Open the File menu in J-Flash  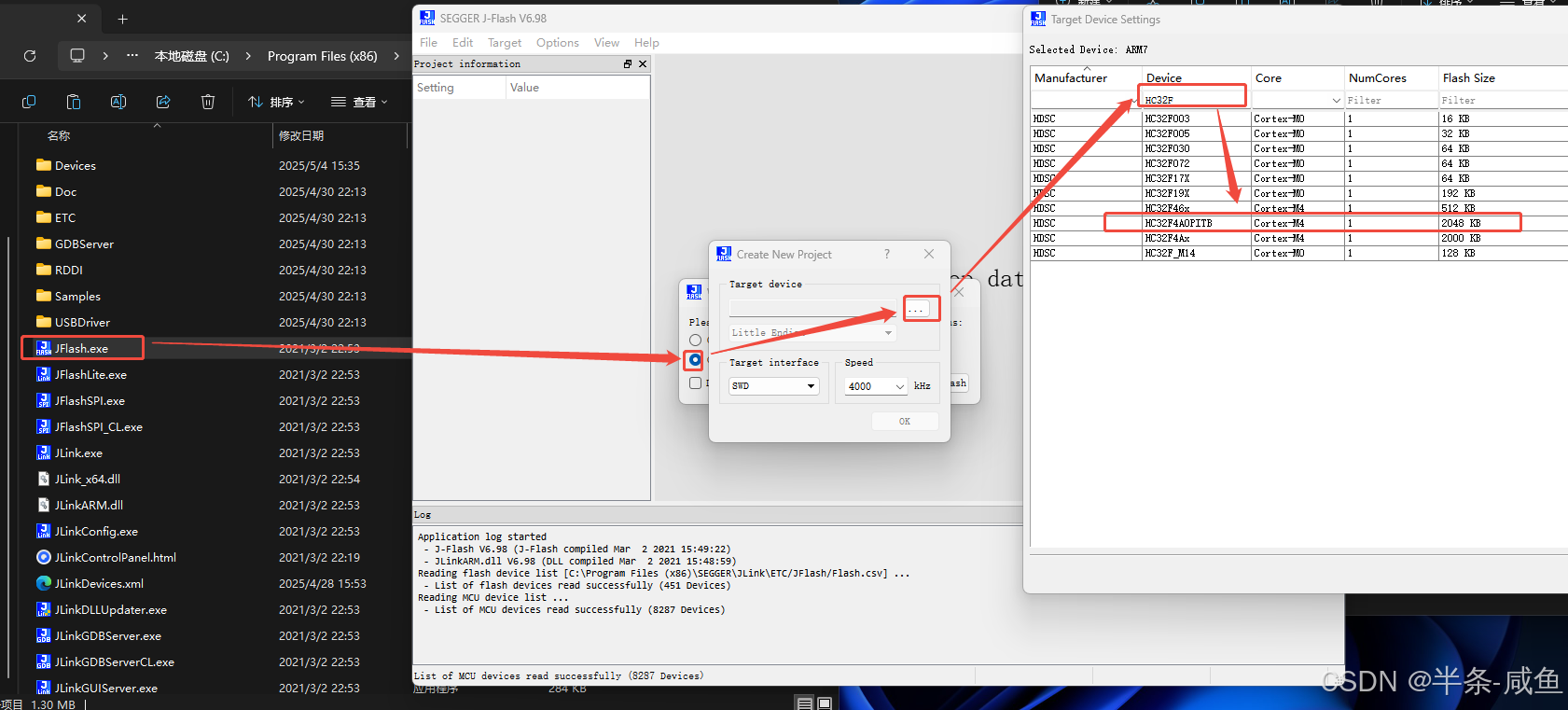click(x=428, y=43)
